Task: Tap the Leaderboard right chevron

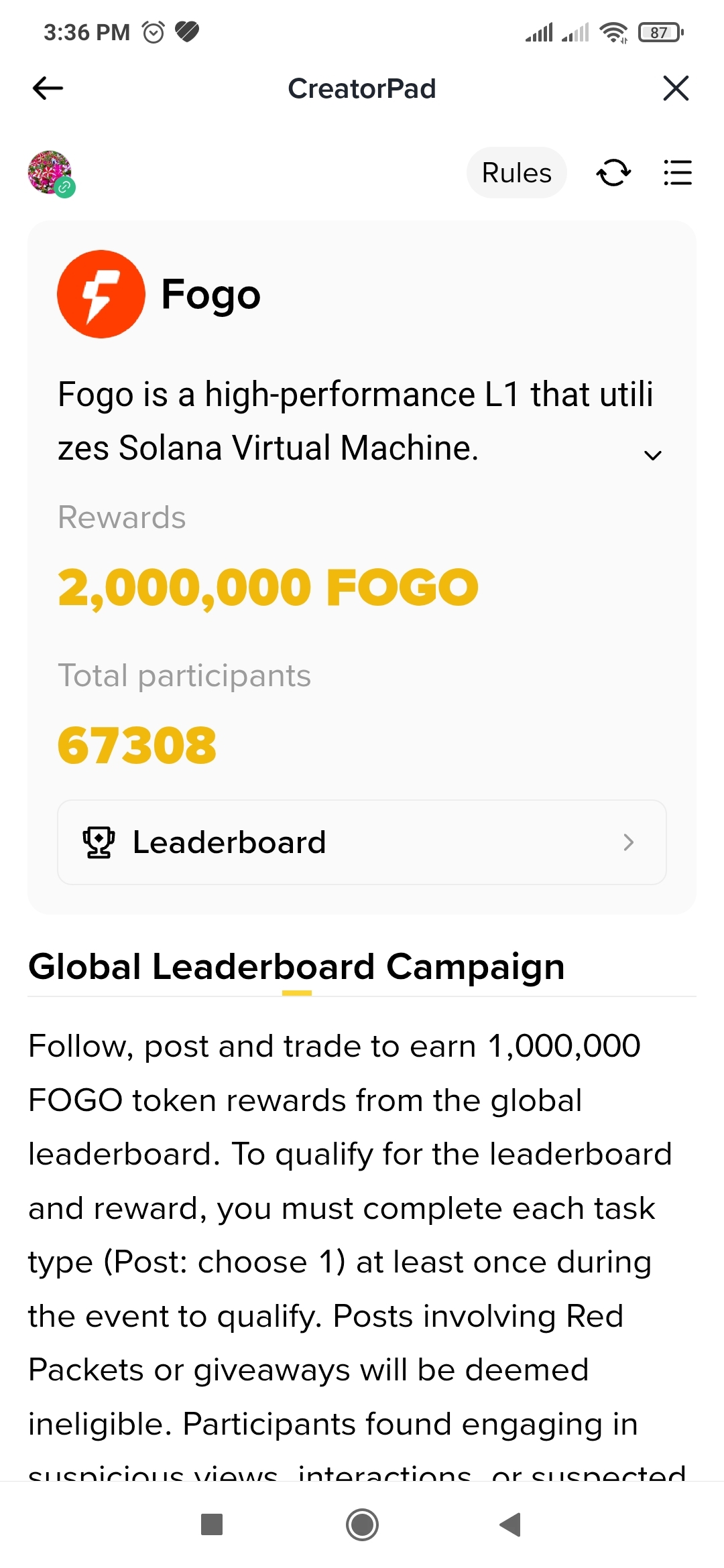Action: (628, 842)
